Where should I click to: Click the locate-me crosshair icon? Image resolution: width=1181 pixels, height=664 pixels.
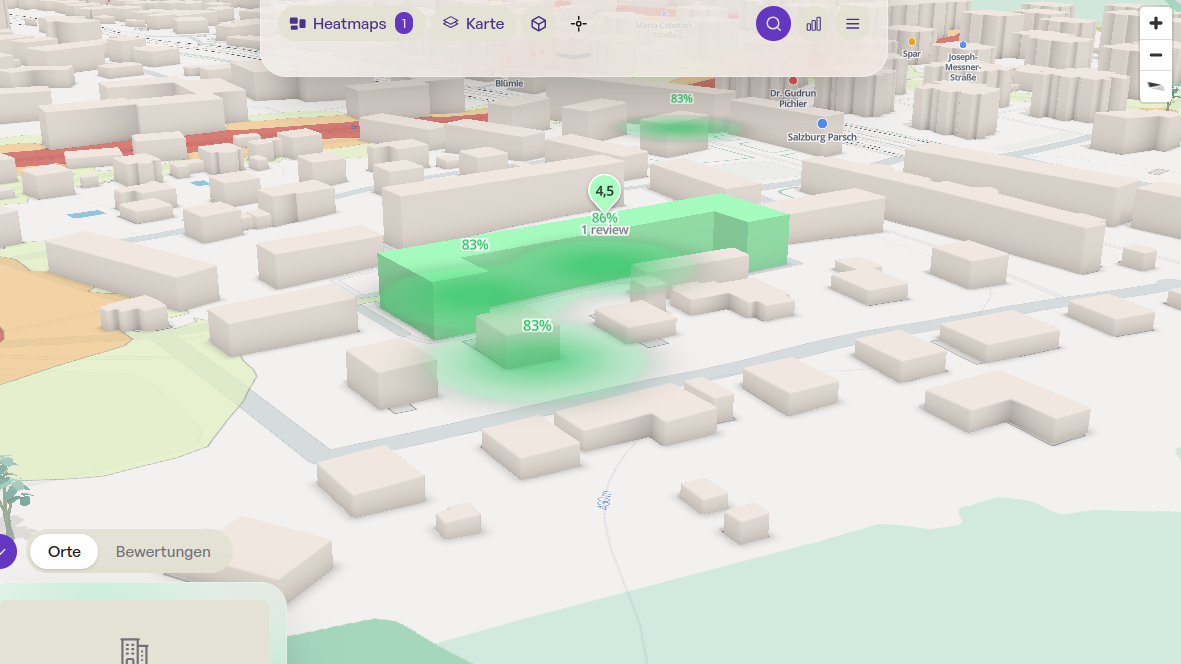click(x=578, y=24)
